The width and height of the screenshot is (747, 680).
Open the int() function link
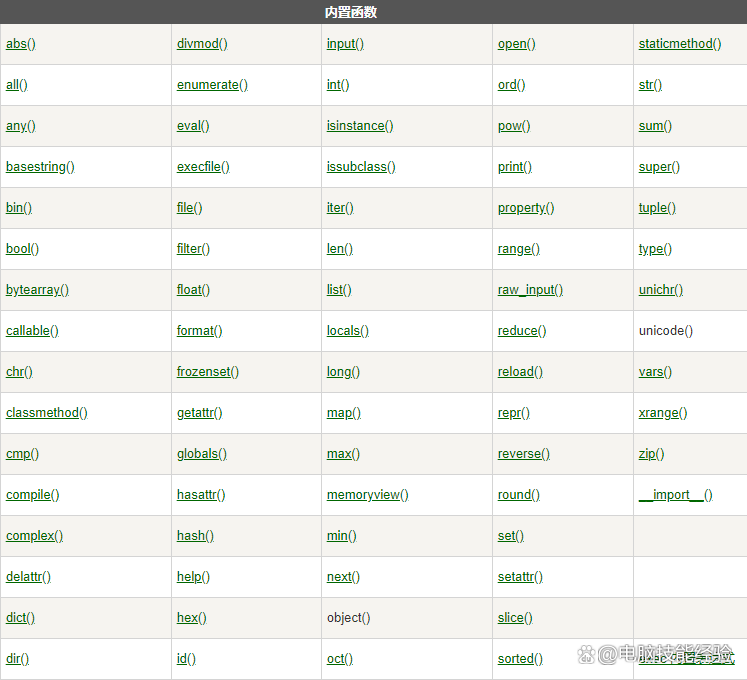pos(338,85)
